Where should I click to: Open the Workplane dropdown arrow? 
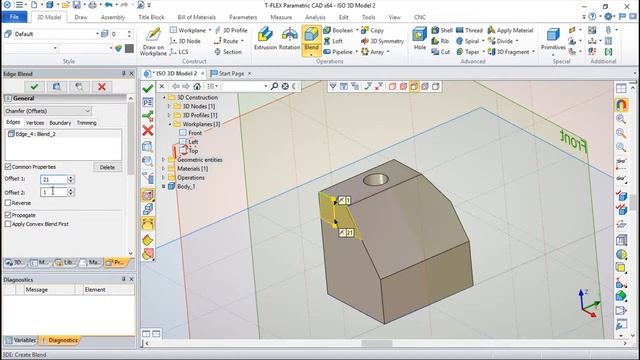[210, 30]
